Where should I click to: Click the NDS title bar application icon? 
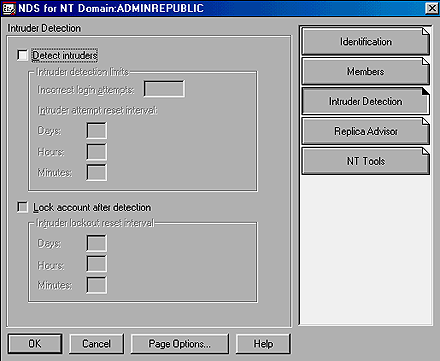coord(9,8)
